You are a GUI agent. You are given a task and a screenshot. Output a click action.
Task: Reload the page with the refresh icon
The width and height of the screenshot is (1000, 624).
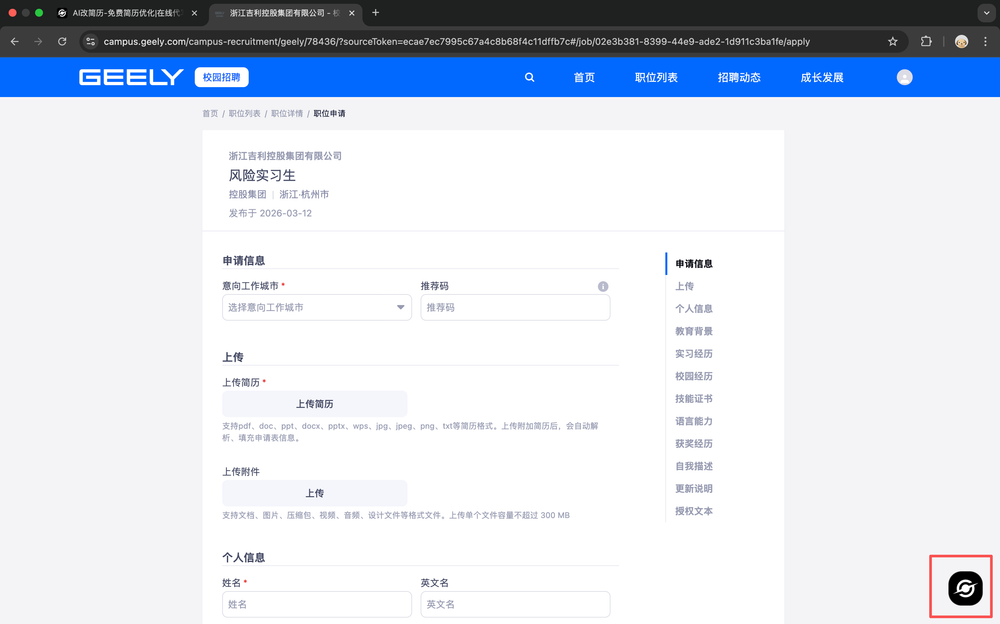point(62,42)
